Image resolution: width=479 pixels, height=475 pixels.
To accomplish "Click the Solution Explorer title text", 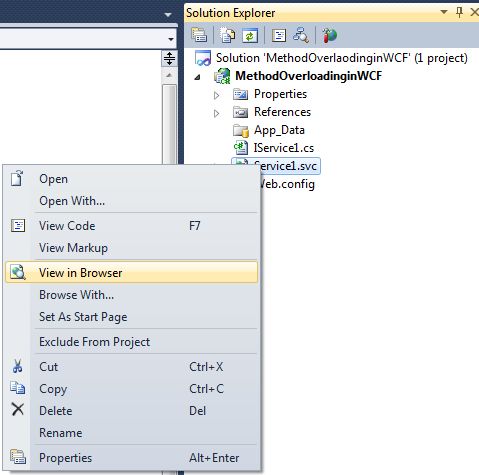I will 231,13.
